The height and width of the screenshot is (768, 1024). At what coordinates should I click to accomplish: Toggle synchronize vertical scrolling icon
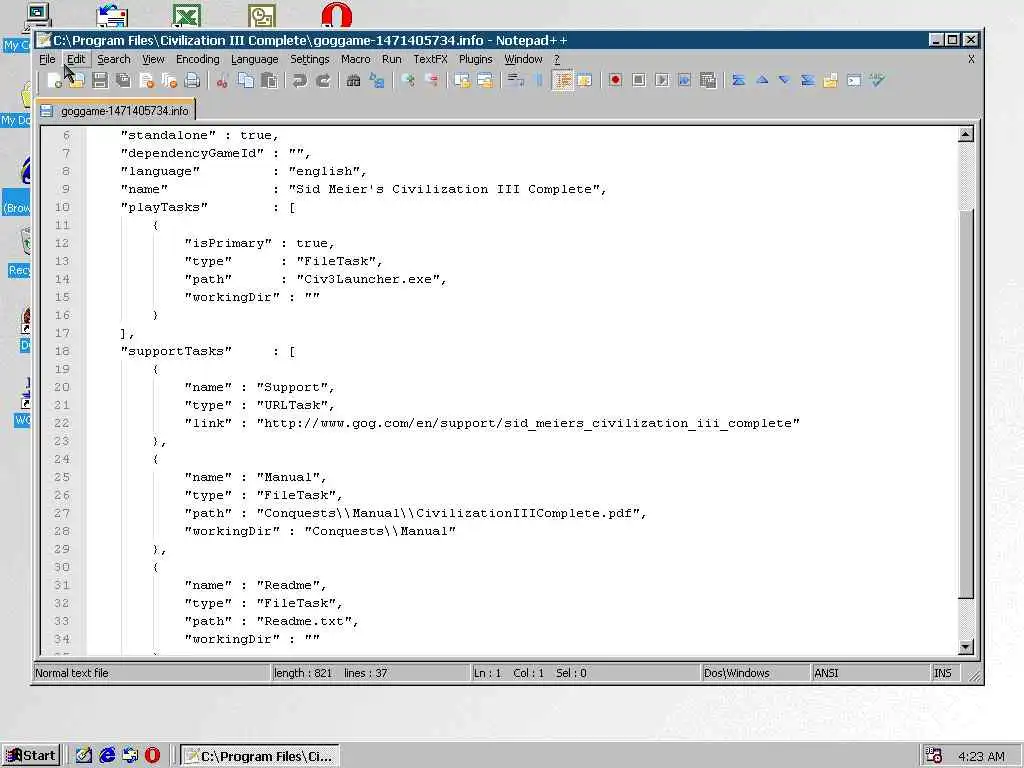coord(462,80)
